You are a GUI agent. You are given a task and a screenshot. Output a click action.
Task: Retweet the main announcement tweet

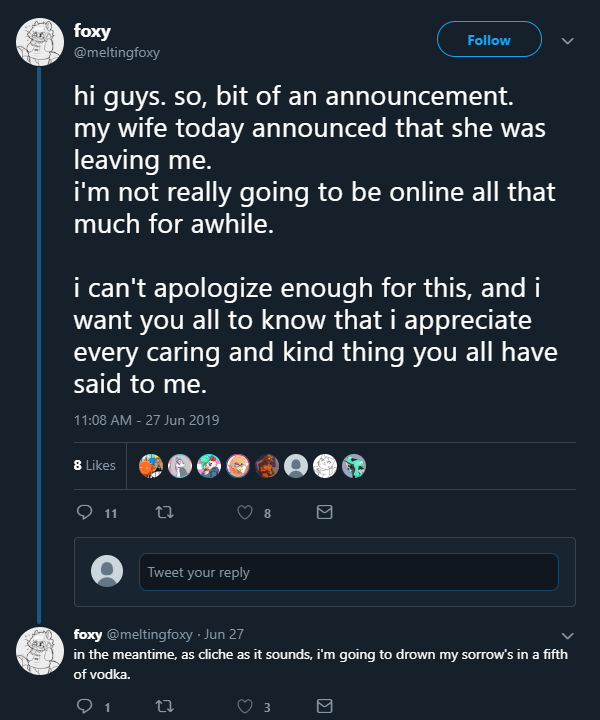pos(163,512)
